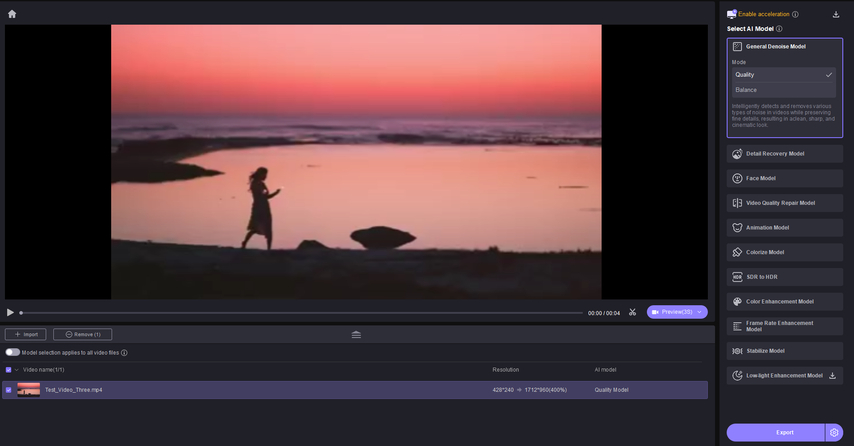Click the Video Quality Repair Model icon

tap(737, 203)
